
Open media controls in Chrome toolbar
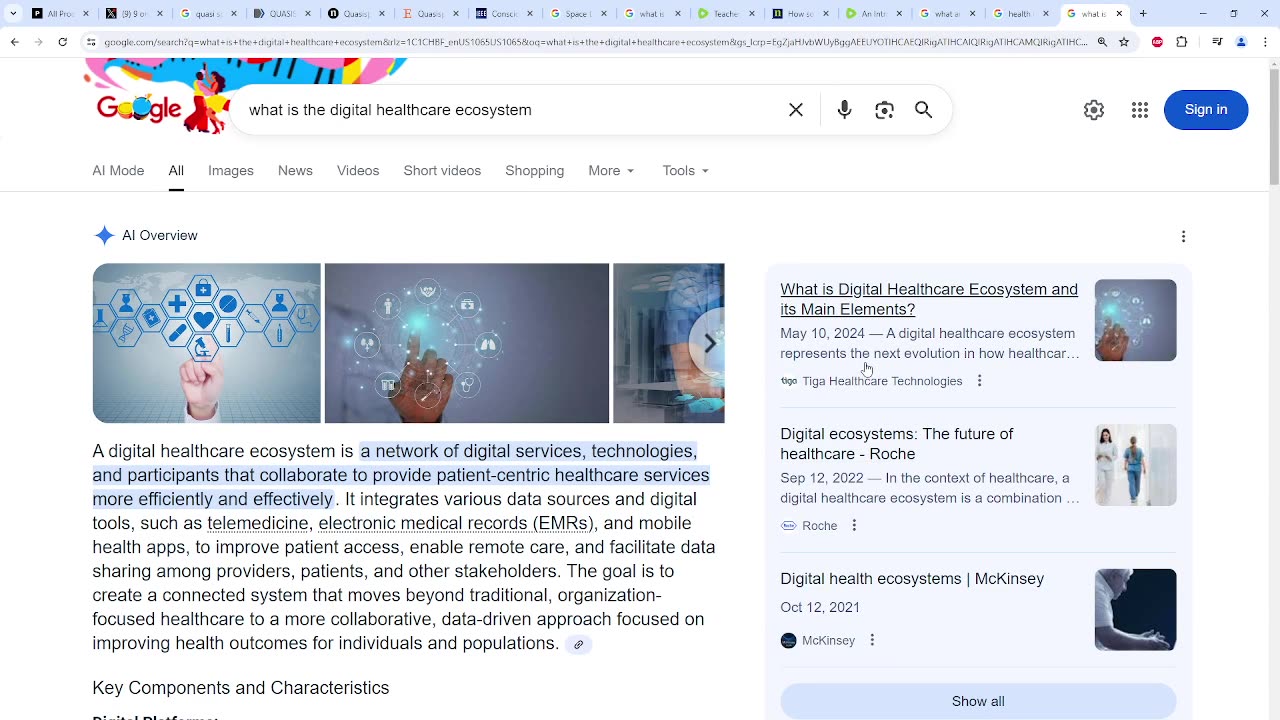point(1217,42)
